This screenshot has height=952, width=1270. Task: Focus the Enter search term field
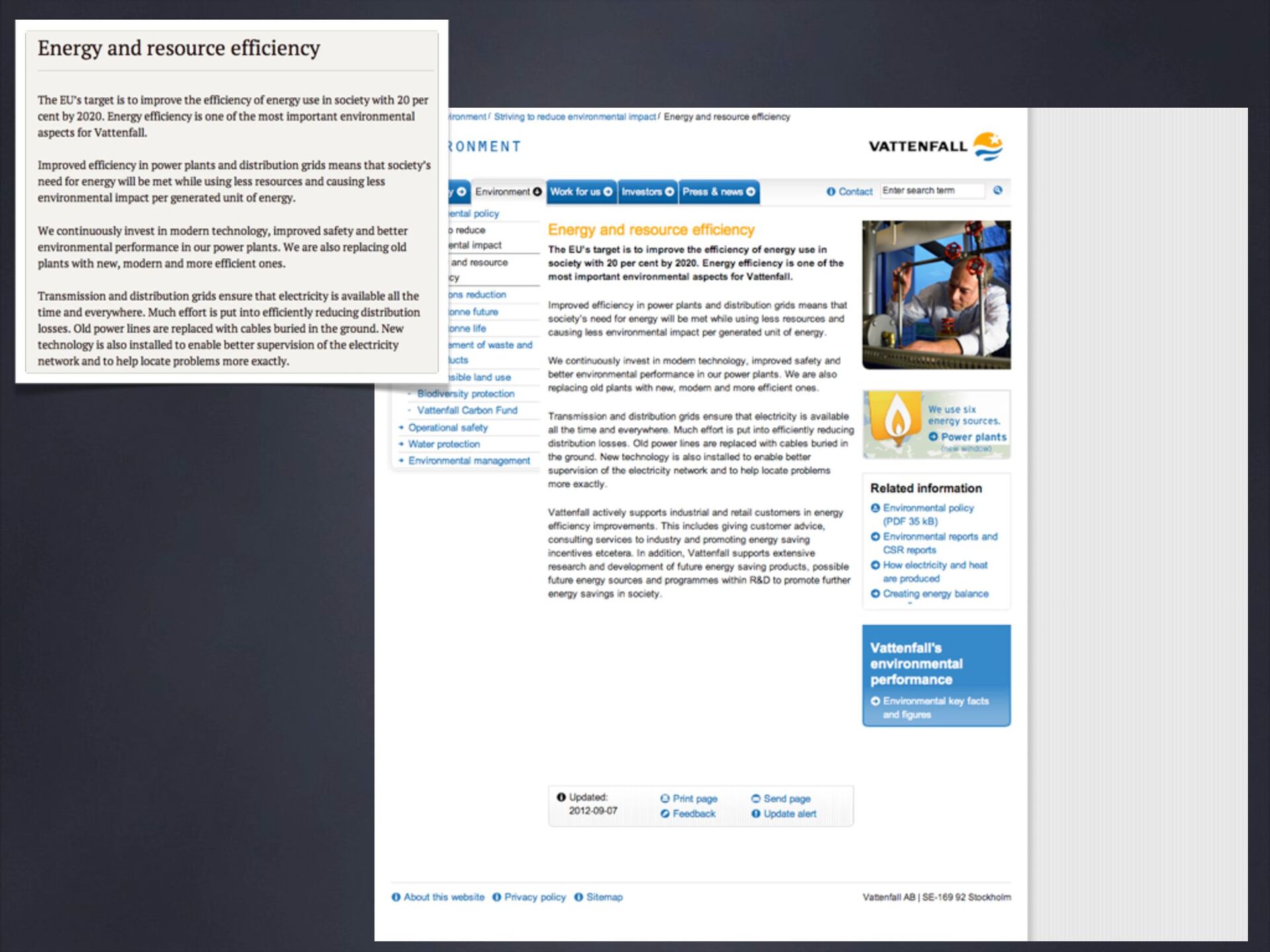(x=933, y=190)
